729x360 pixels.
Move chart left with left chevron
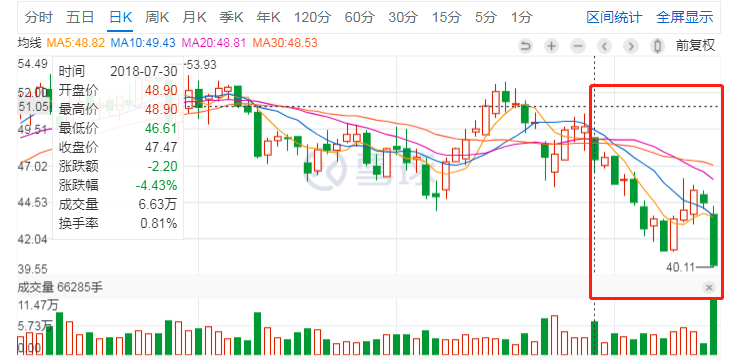[604, 46]
